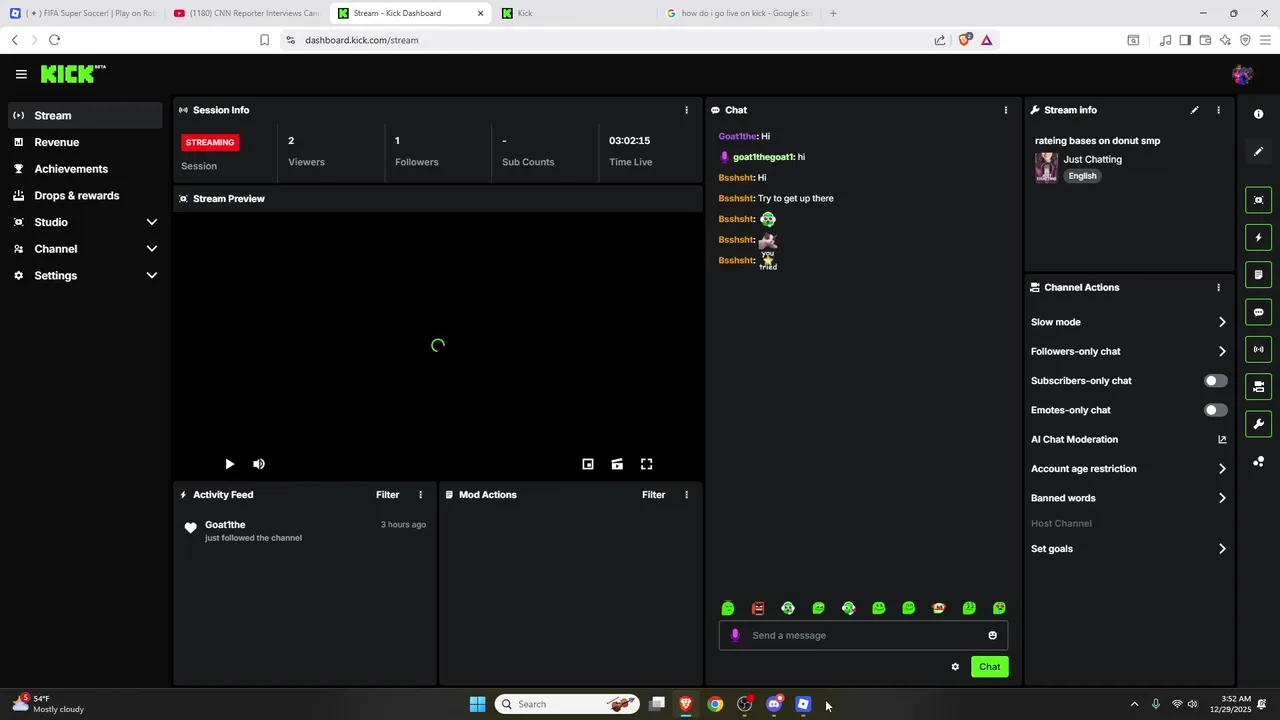Toggle the stream preview widget icon in right sidebar
Screen dimensions: 1280x720
[1258, 200]
